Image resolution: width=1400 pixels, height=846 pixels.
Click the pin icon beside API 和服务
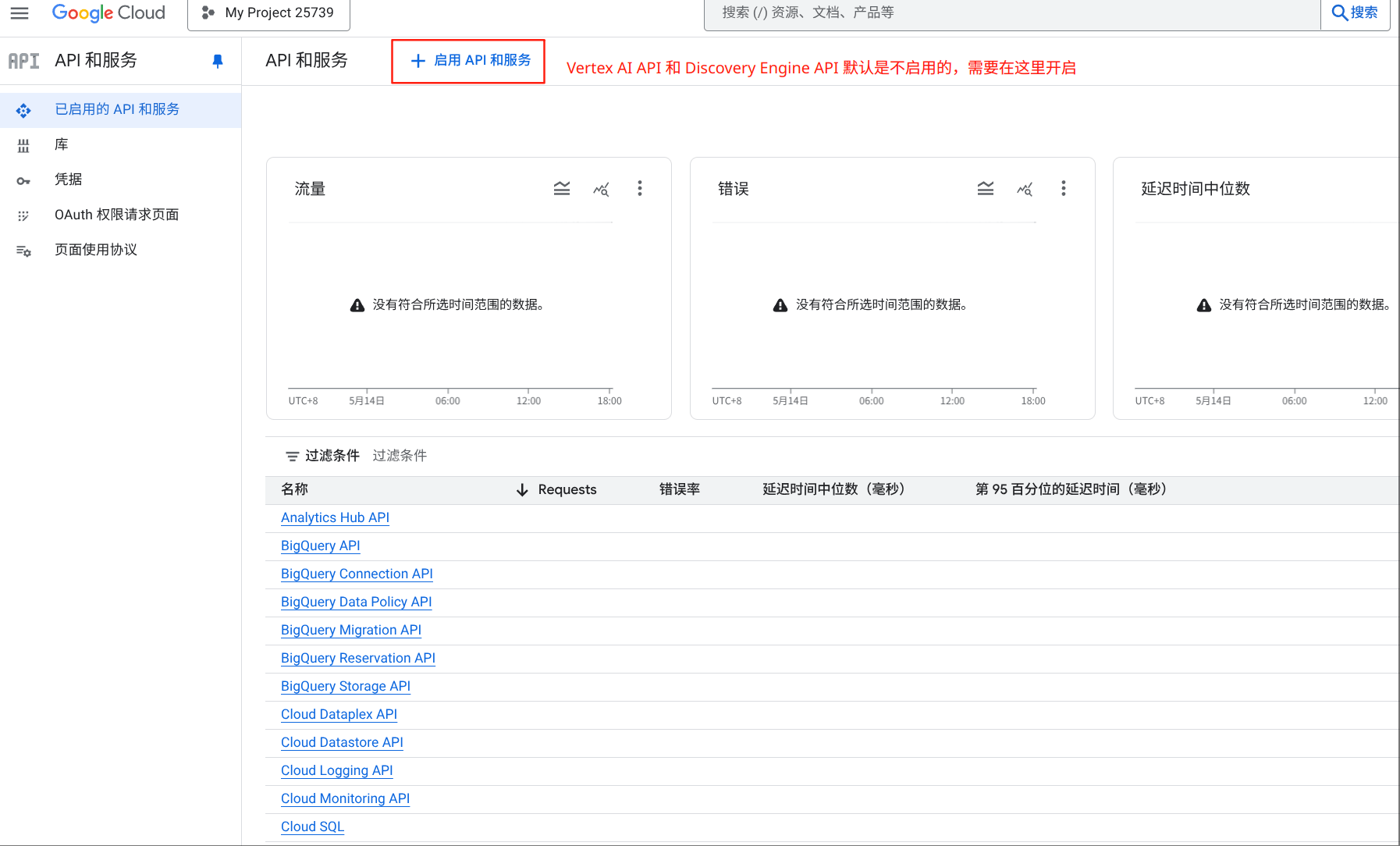(x=218, y=61)
